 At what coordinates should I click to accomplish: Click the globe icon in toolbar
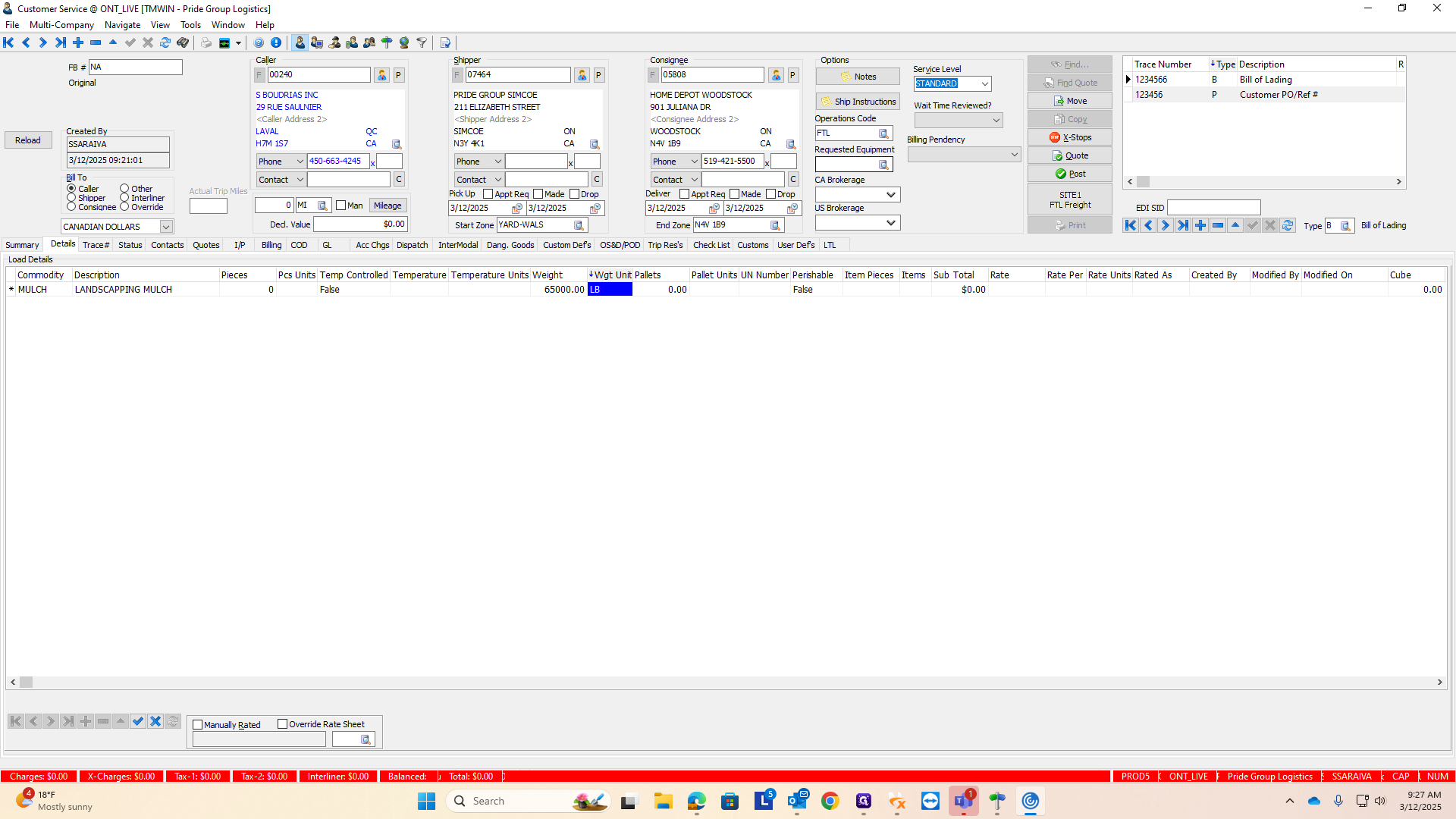404,42
